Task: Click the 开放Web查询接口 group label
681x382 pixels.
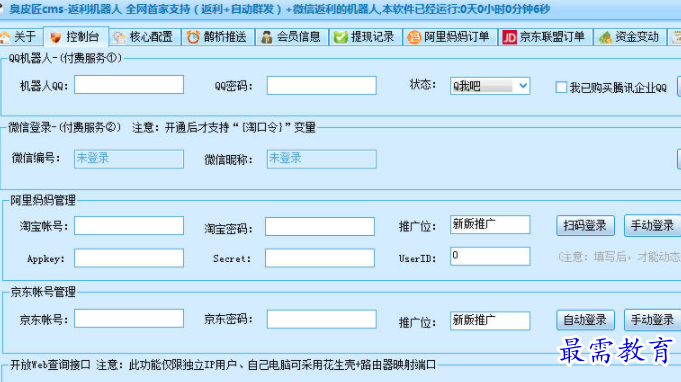Action: 50,365
